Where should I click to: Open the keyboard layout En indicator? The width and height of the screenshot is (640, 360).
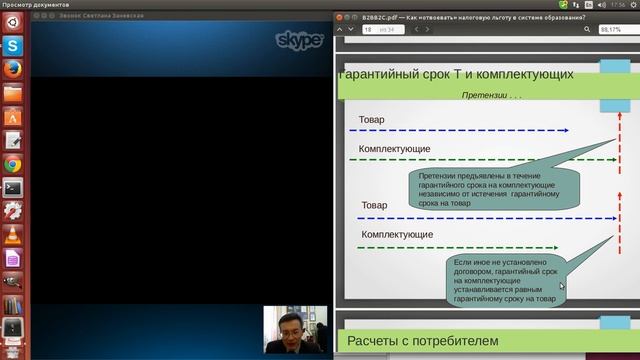click(589, 5)
